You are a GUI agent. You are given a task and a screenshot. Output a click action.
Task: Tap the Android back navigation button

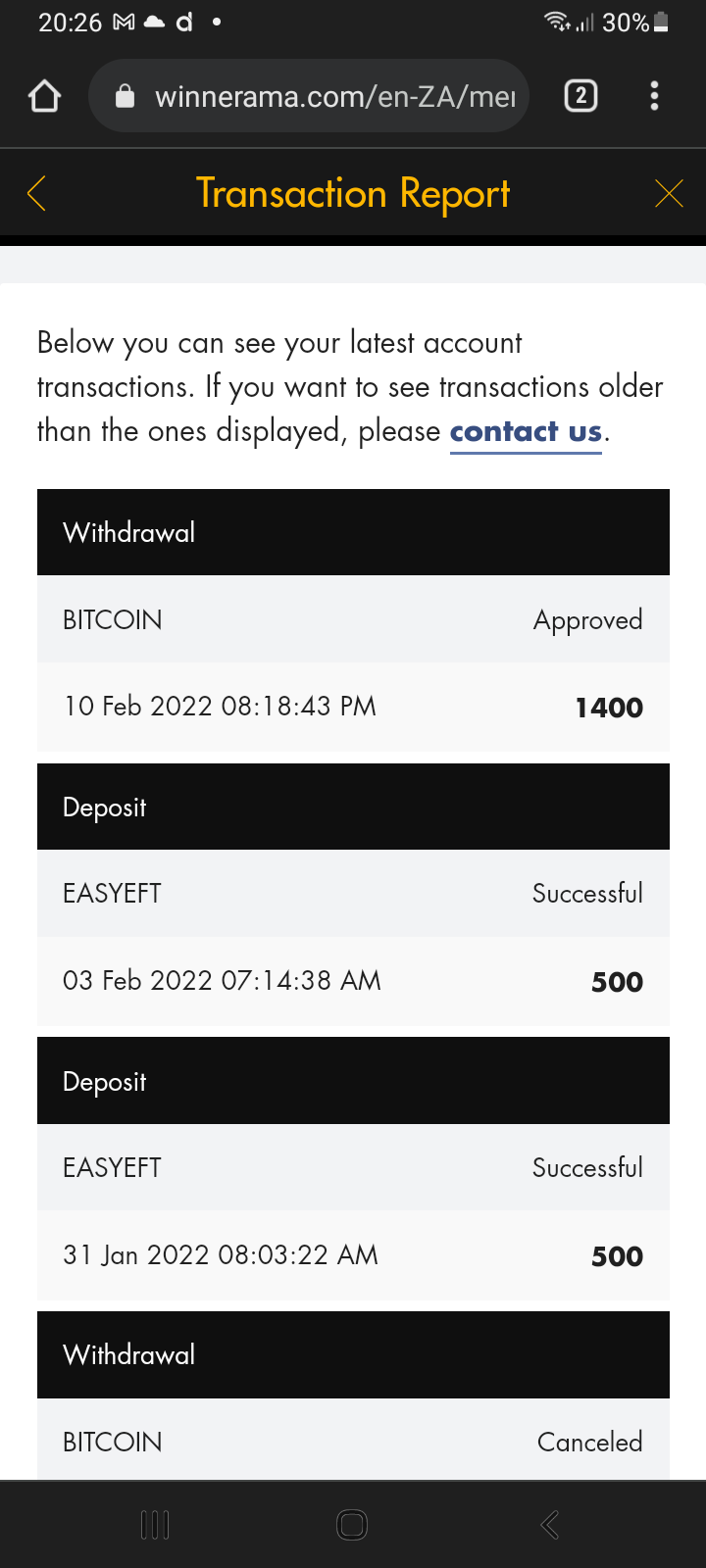(x=550, y=1525)
